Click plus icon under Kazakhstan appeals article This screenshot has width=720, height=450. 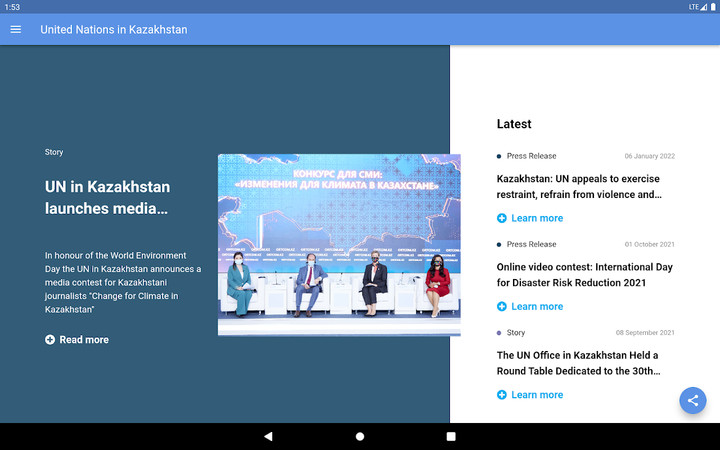pos(502,218)
